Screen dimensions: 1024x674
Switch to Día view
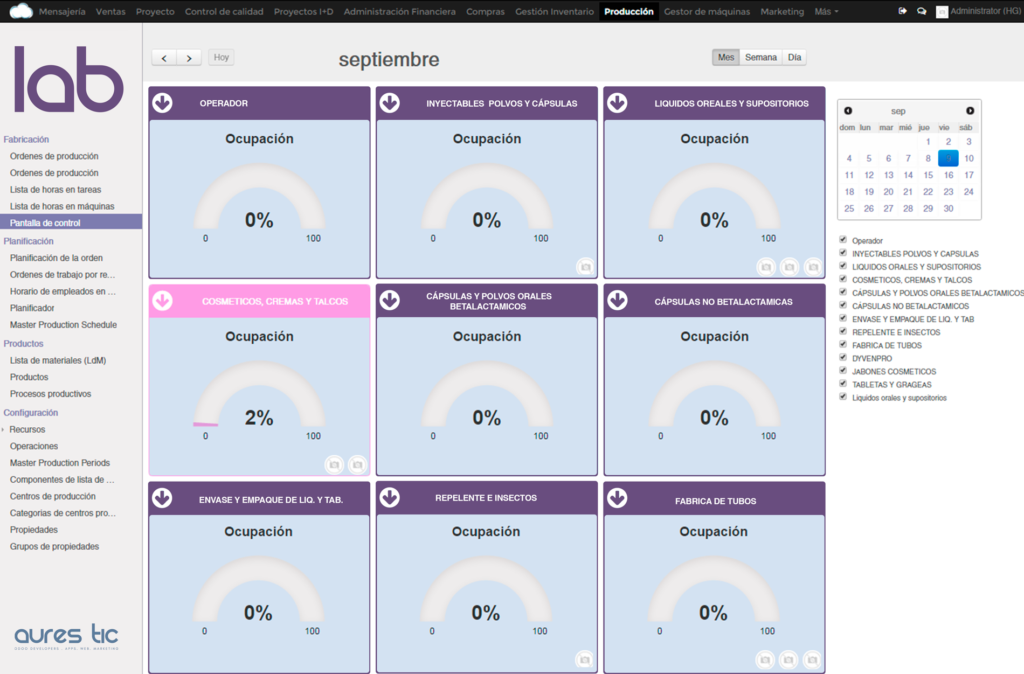(794, 57)
